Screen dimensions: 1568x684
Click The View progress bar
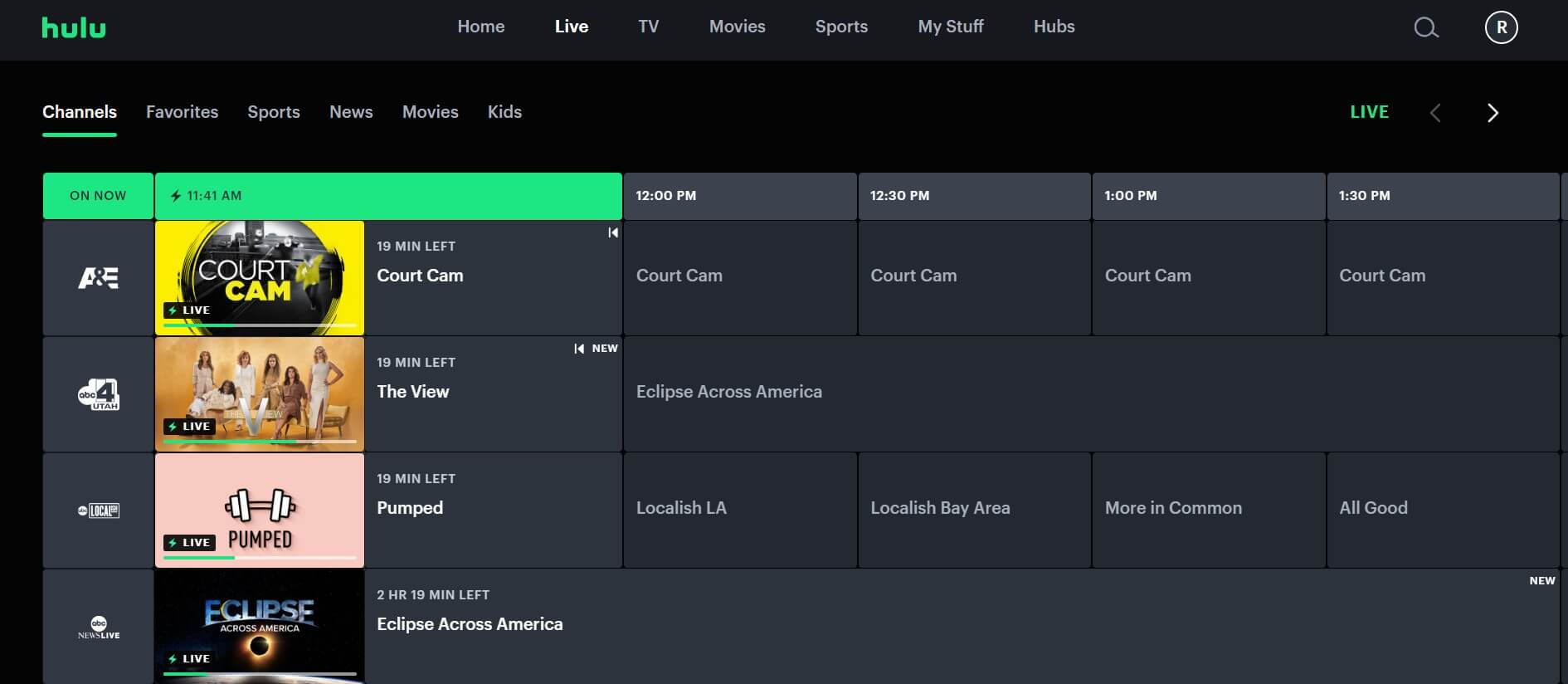(x=260, y=442)
